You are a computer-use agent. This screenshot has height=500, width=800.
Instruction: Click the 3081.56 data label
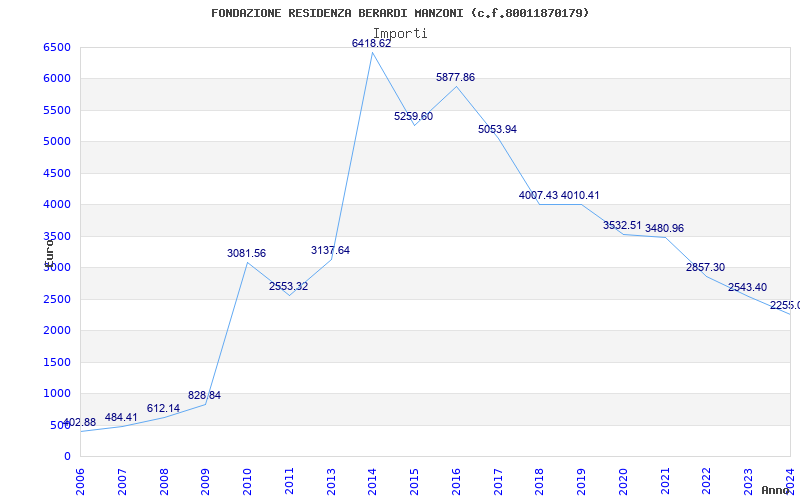tap(246, 253)
